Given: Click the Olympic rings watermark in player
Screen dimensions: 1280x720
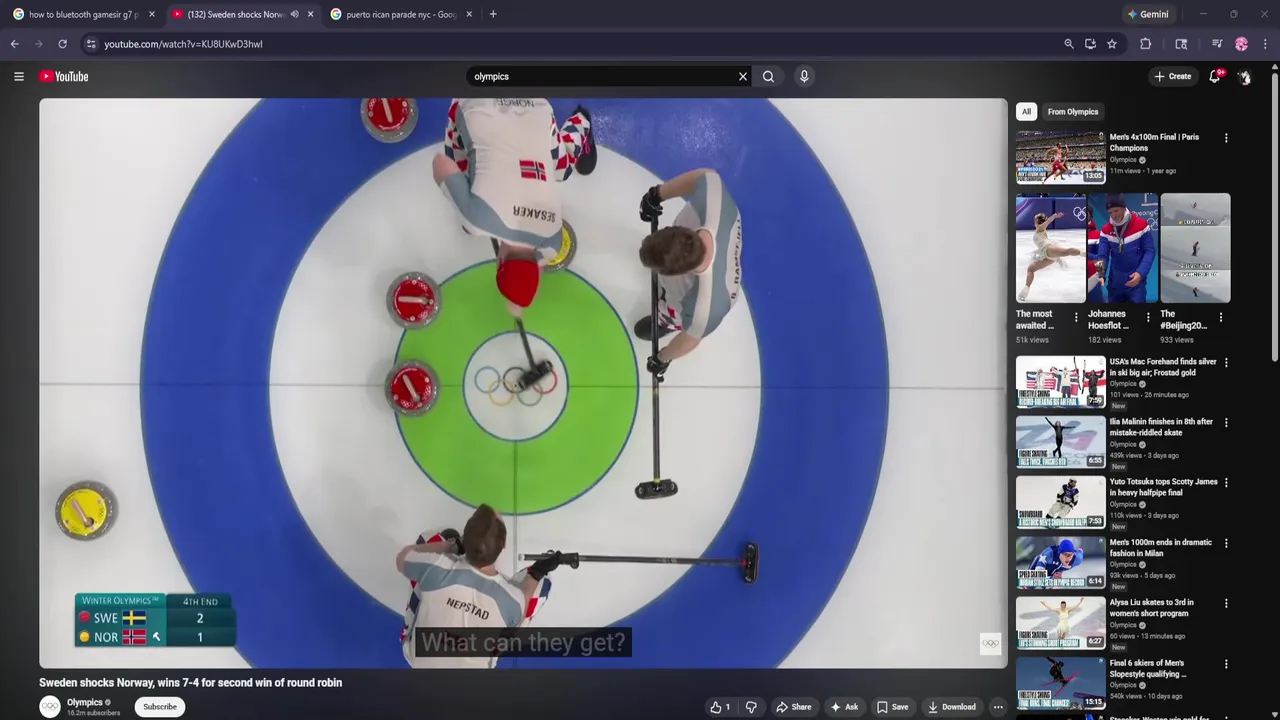Looking at the screenshot, I should click(990, 643).
